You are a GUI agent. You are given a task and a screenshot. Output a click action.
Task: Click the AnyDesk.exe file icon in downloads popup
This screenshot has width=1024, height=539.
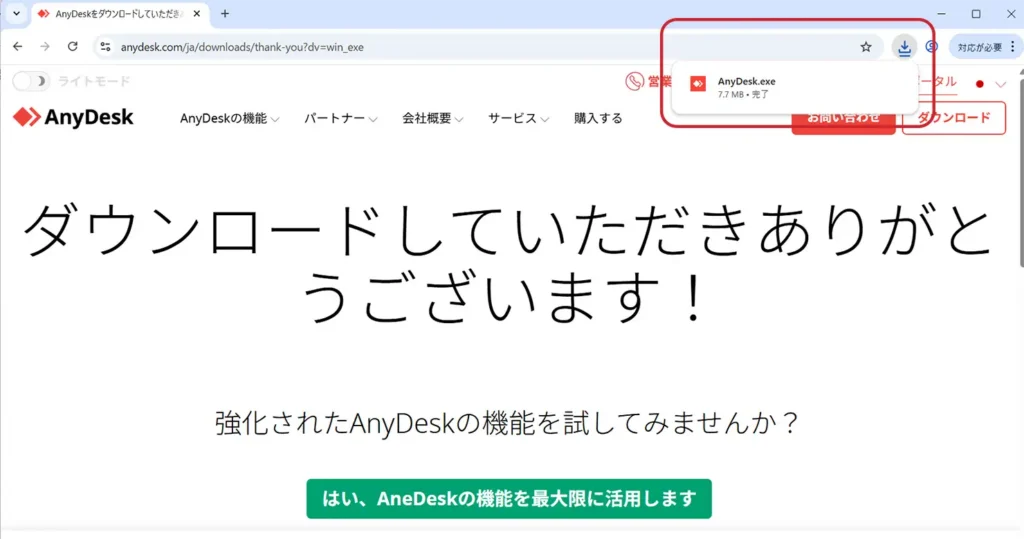(698, 87)
